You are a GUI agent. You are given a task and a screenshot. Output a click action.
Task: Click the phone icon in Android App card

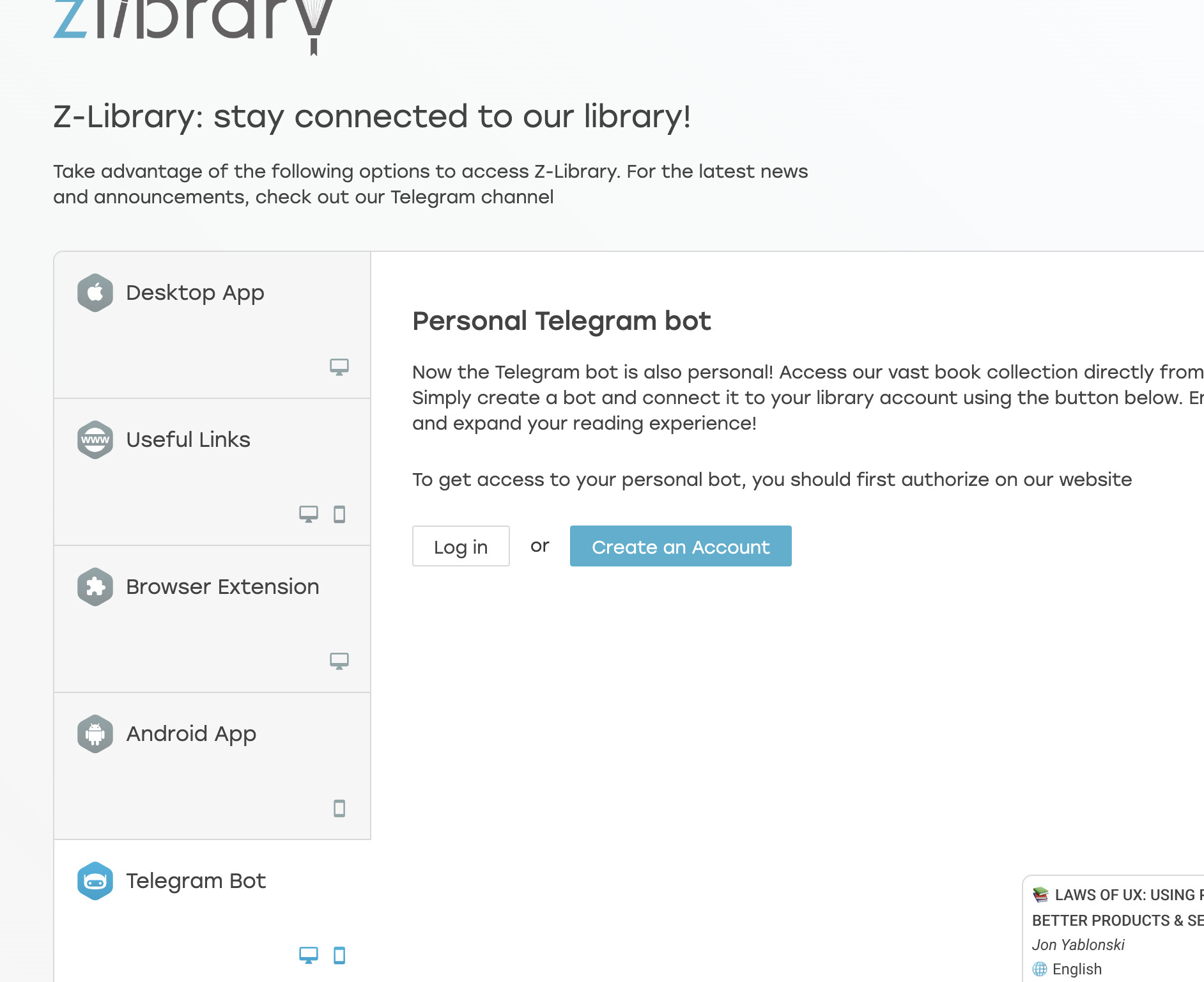[x=339, y=808]
